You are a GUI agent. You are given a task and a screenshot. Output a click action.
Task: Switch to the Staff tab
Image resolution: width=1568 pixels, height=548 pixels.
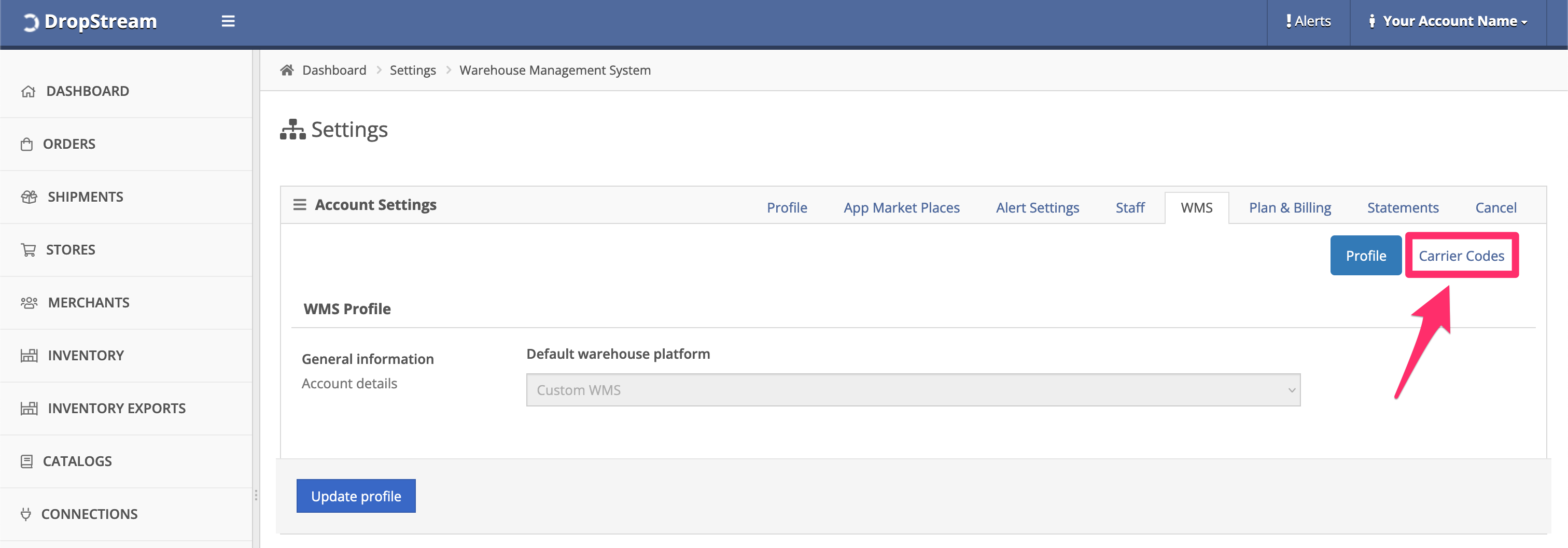click(x=1130, y=207)
